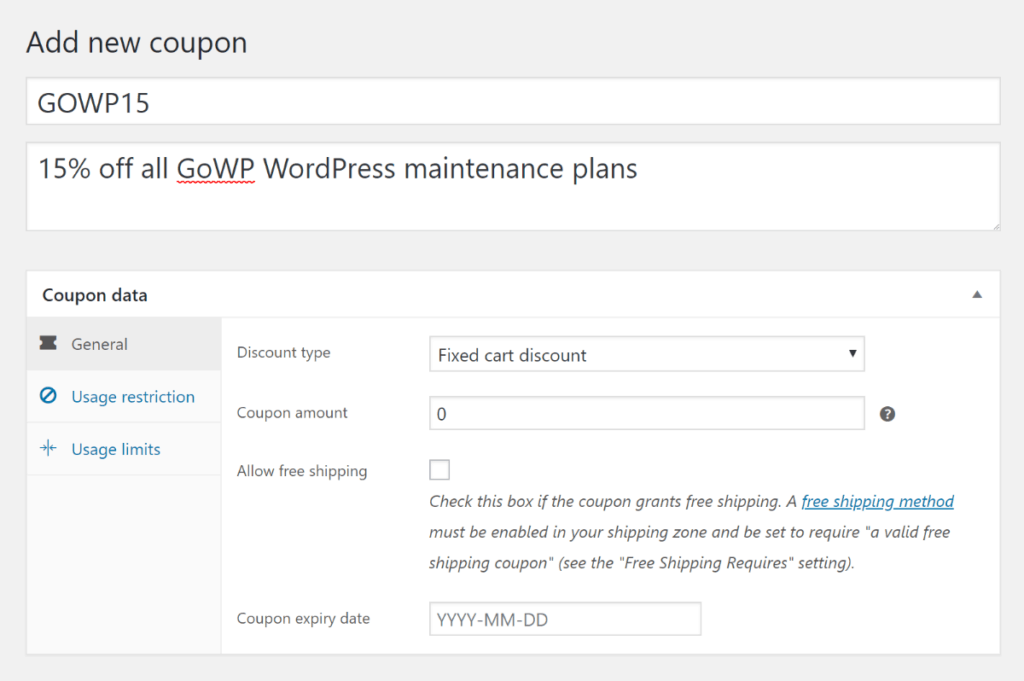Screen dimensions: 1024x681
Task: Click the coupon code field GOWP15
Action: click(513, 101)
